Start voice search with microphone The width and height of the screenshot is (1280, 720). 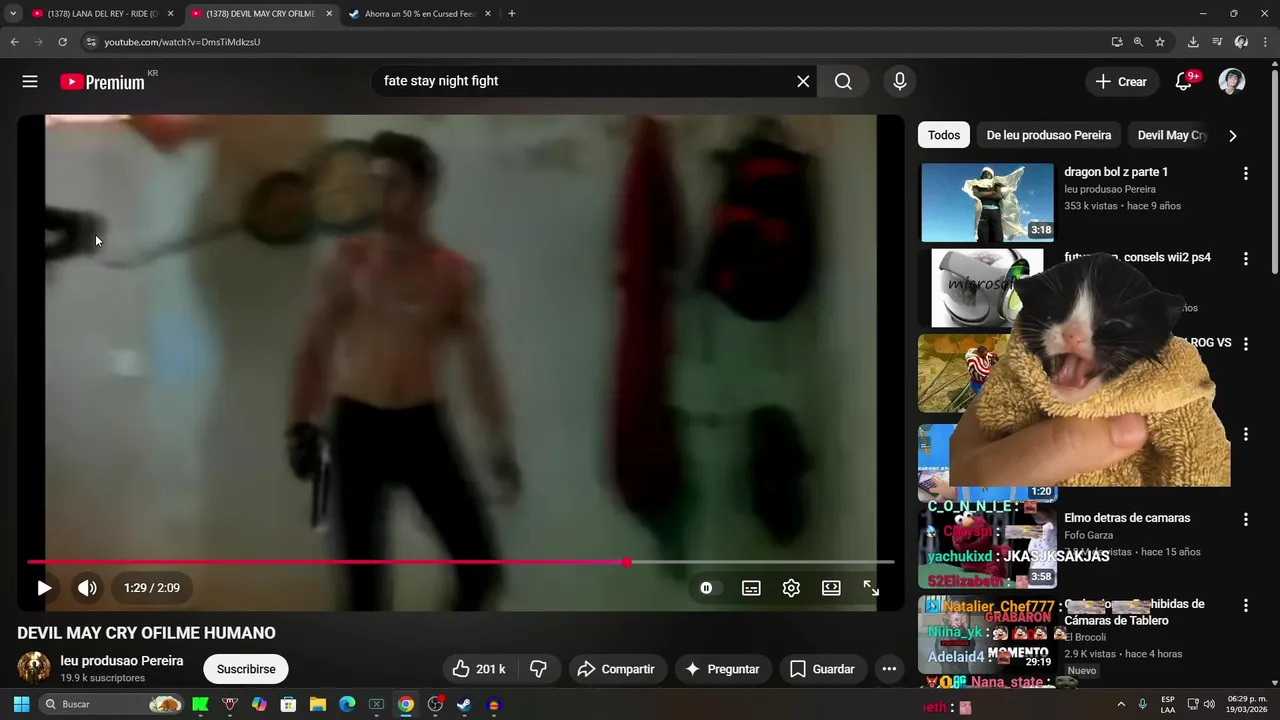point(900,82)
